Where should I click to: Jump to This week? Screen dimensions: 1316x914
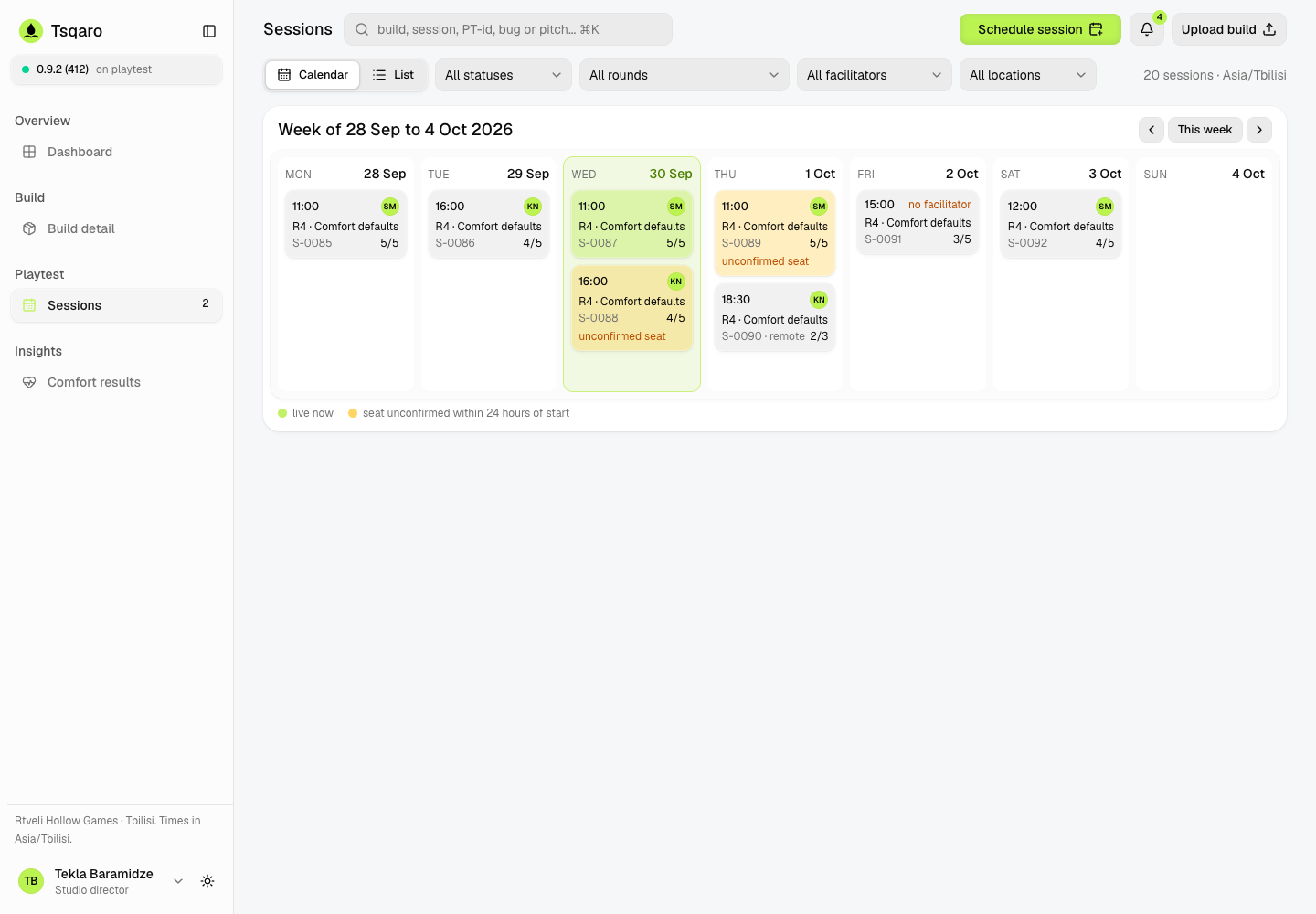pos(1205,130)
